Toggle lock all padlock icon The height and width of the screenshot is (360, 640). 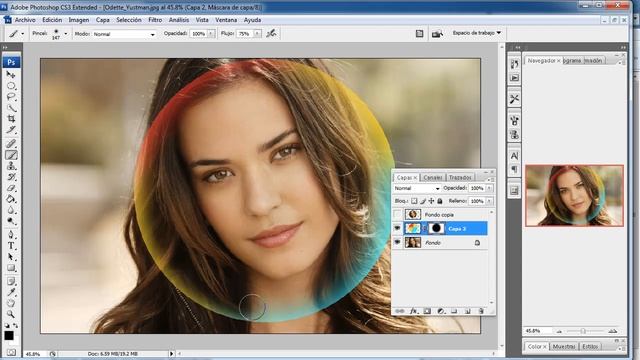point(440,201)
